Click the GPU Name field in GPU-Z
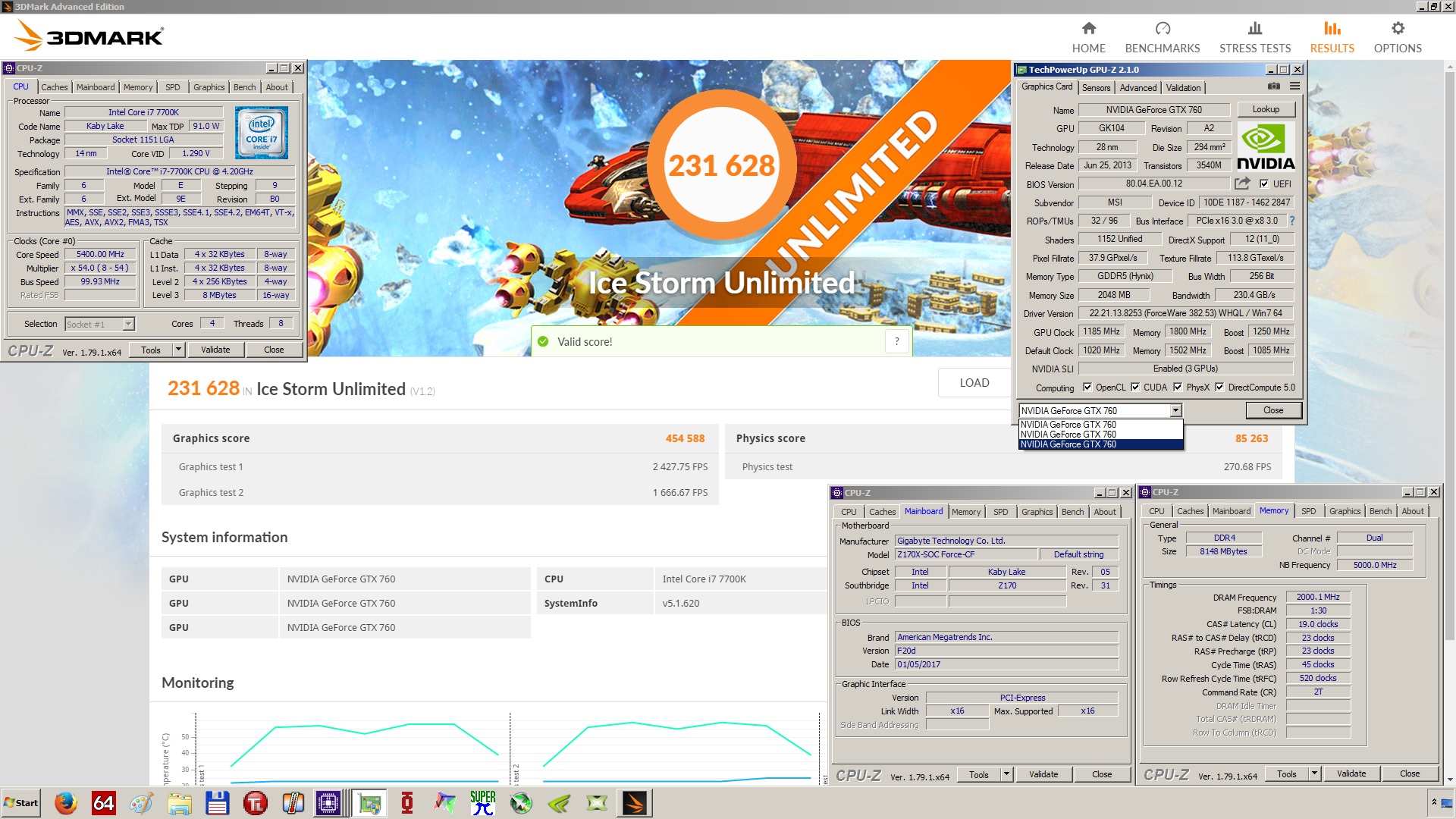1456x819 pixels. [x=1153, y=109]
